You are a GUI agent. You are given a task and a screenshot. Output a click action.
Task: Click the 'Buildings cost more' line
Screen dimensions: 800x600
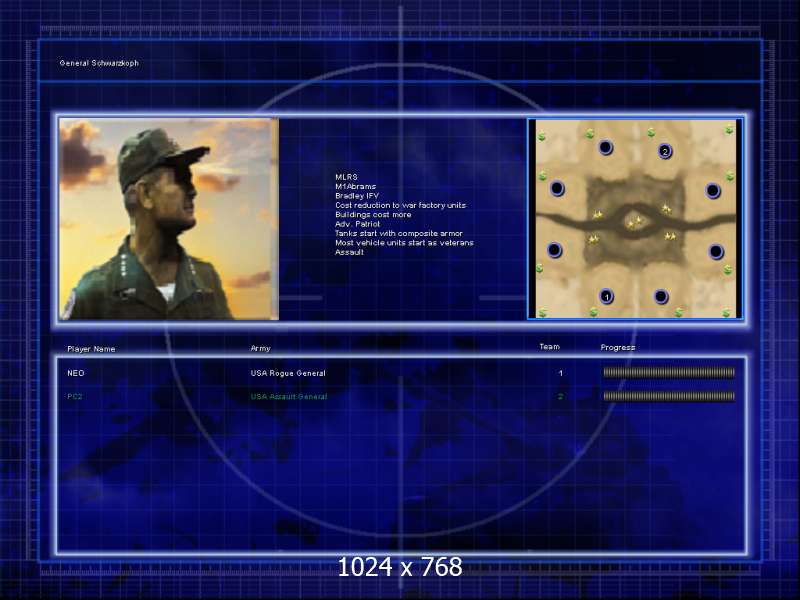[x=373, y=215]
